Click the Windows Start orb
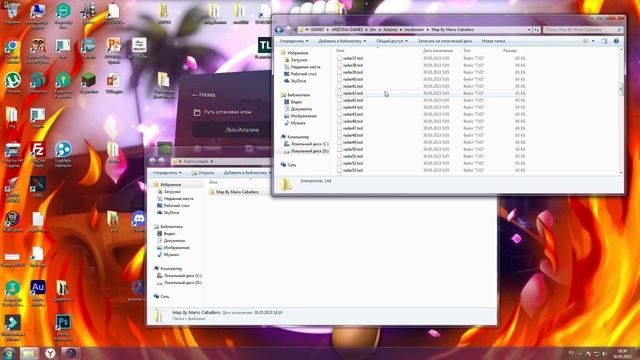The width and height of the screenshot is (640, 360). tap(9, 353)
